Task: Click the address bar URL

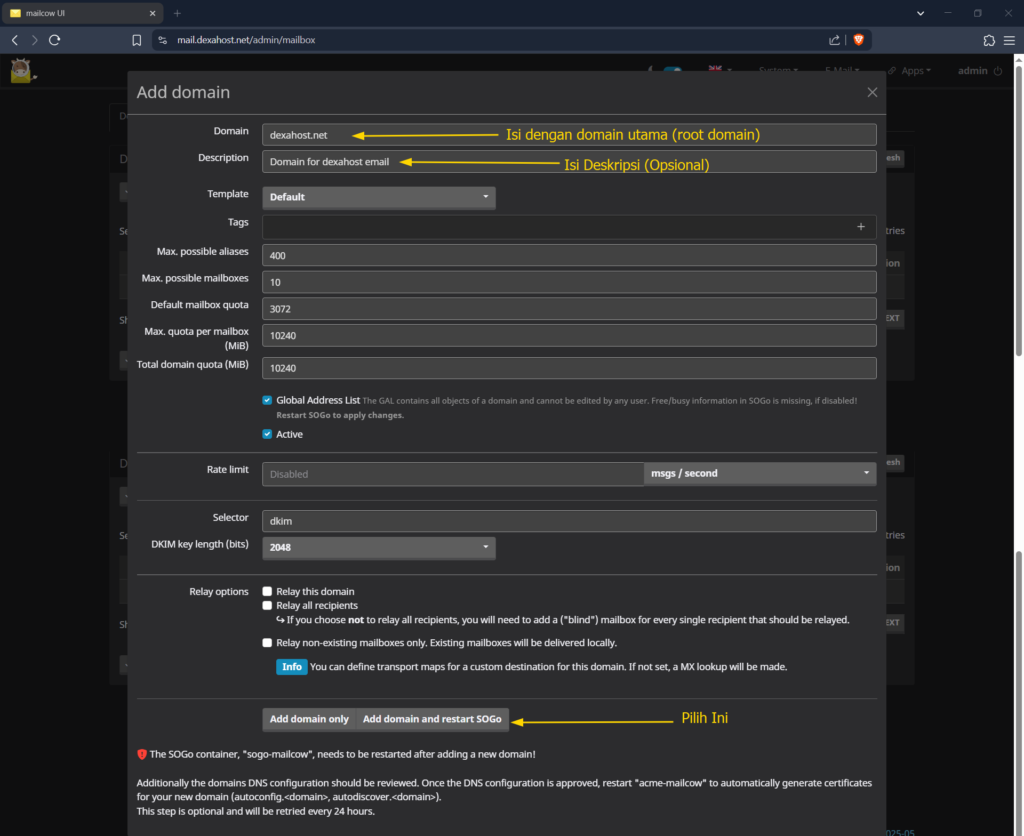Action: click(x=246, y=40)
